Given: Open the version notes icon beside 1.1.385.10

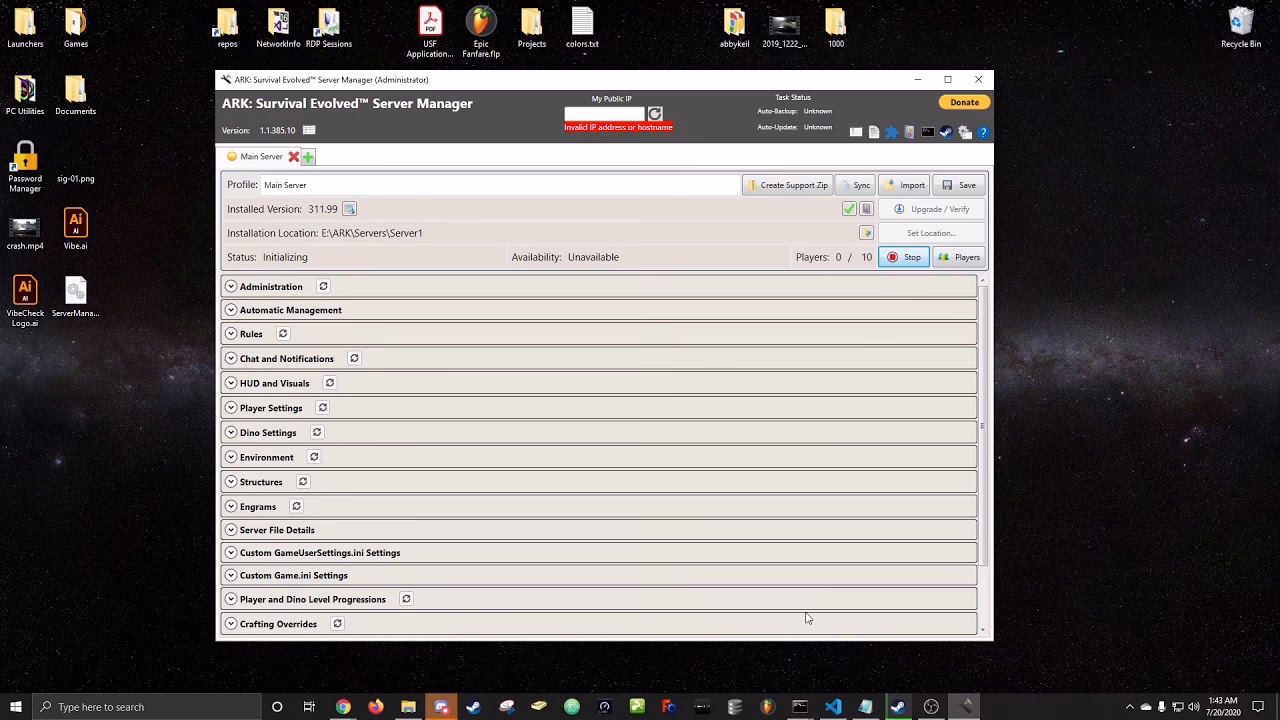Looking at the screenshot, I should pyautogui.click(x=309, y=130).
